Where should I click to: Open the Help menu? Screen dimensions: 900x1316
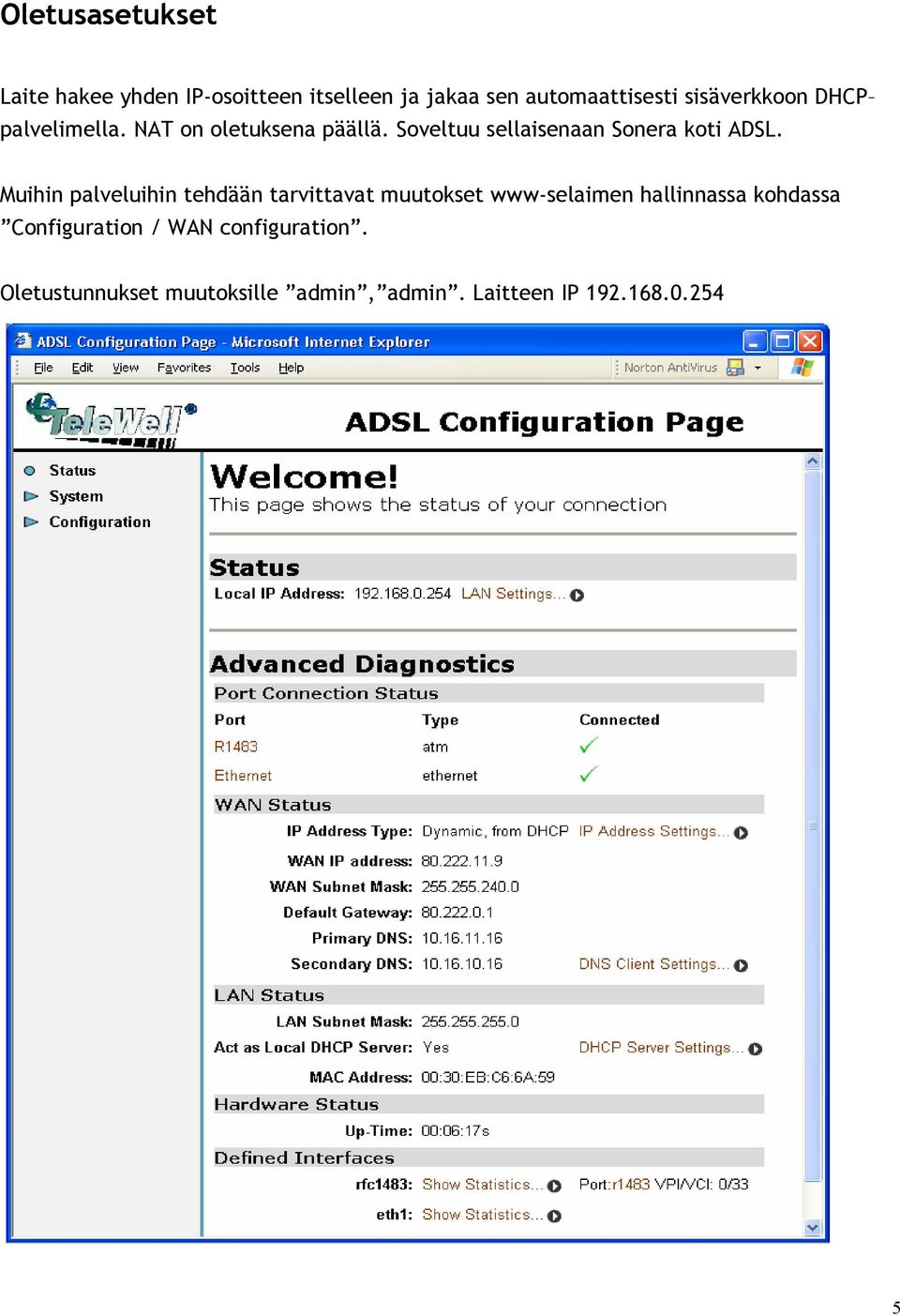point(291,368)
